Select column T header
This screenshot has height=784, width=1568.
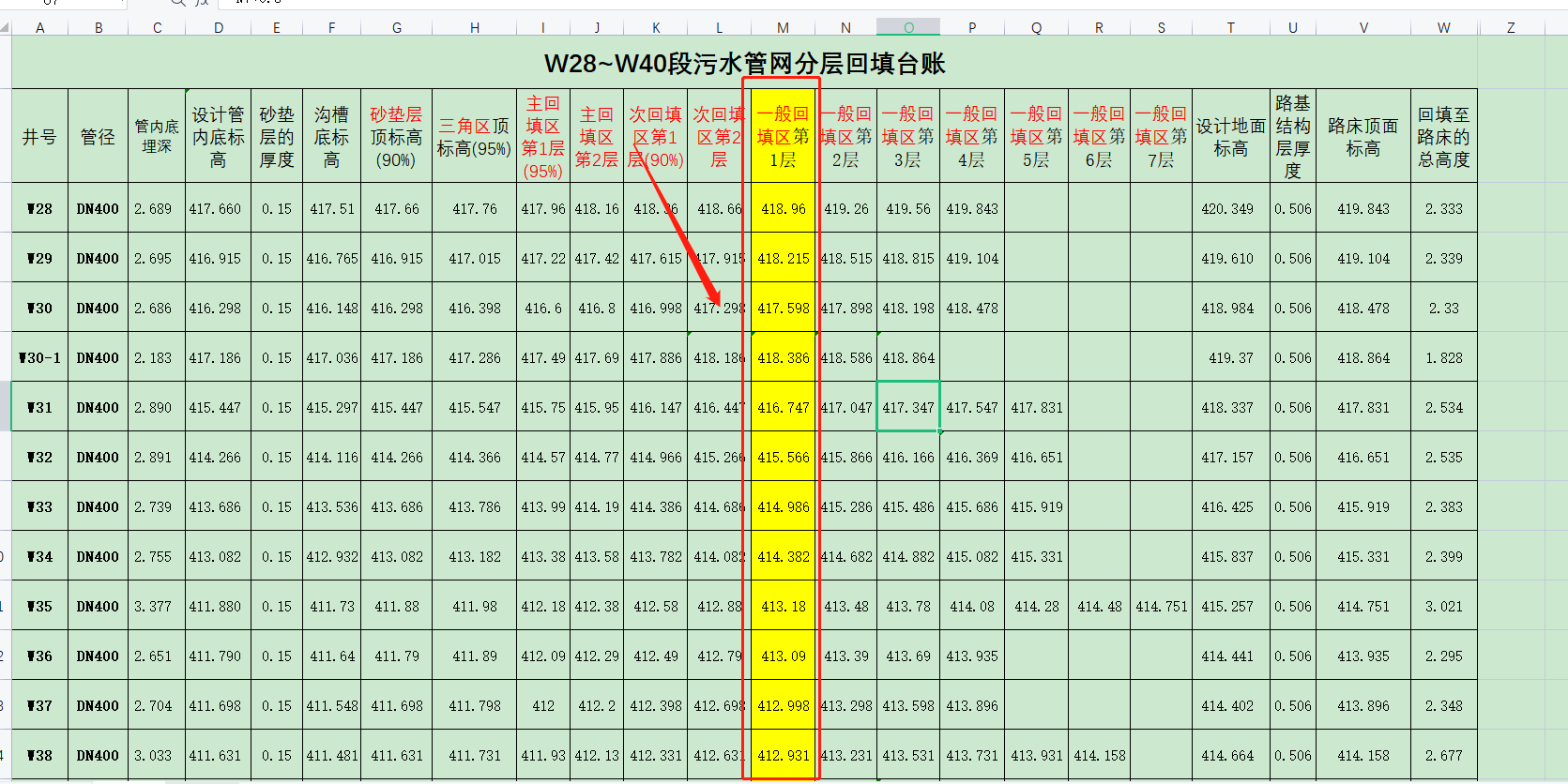(1230, 28)
